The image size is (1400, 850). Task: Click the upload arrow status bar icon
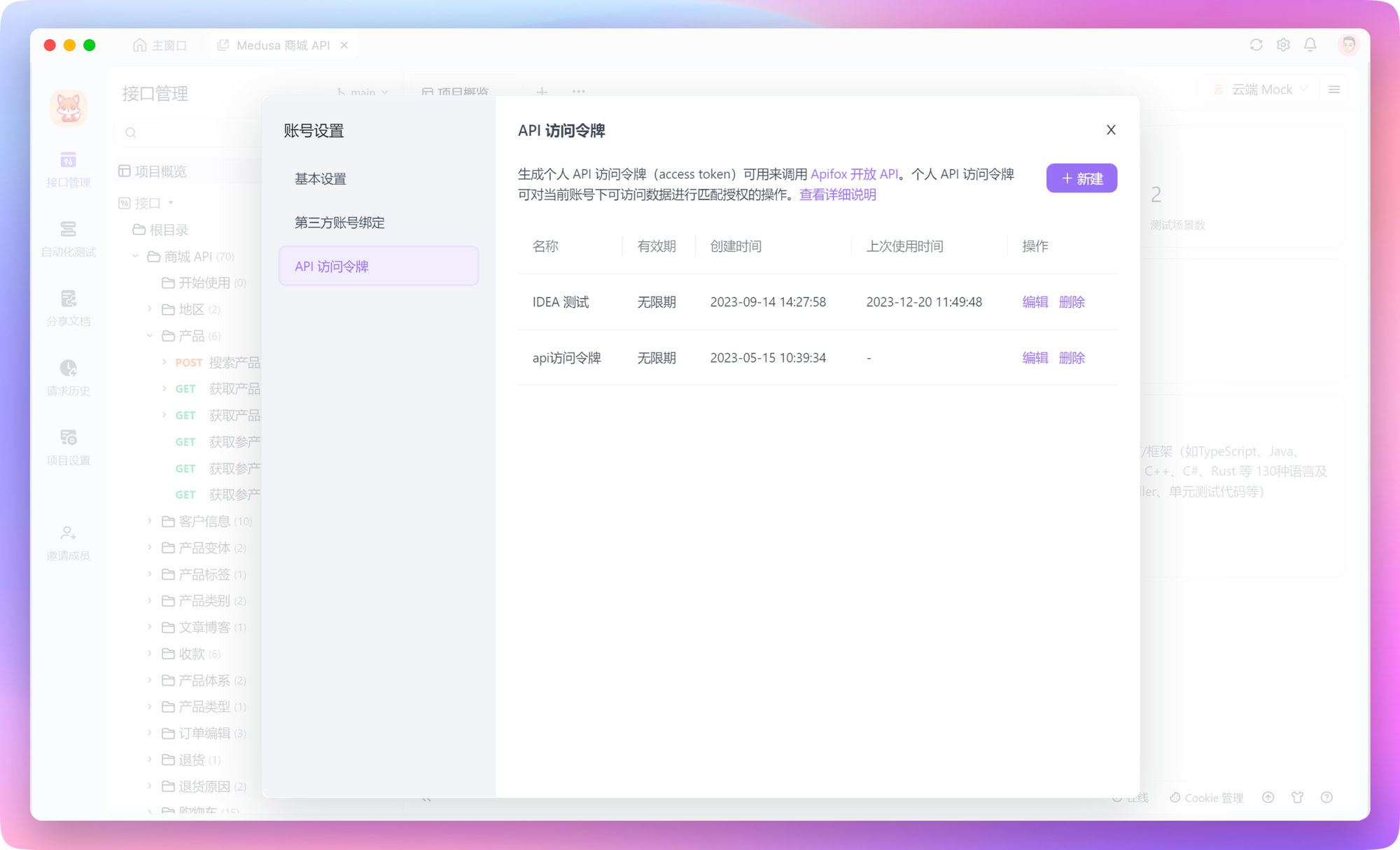(x=1268, y=798)
